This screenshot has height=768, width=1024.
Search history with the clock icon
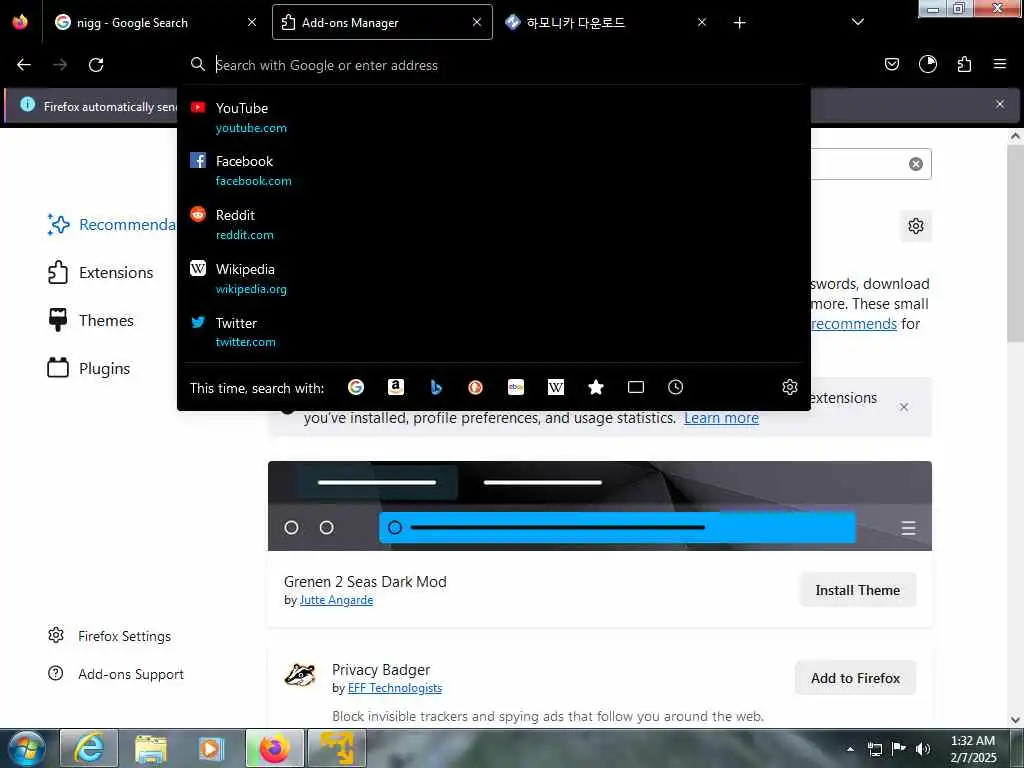675,387
